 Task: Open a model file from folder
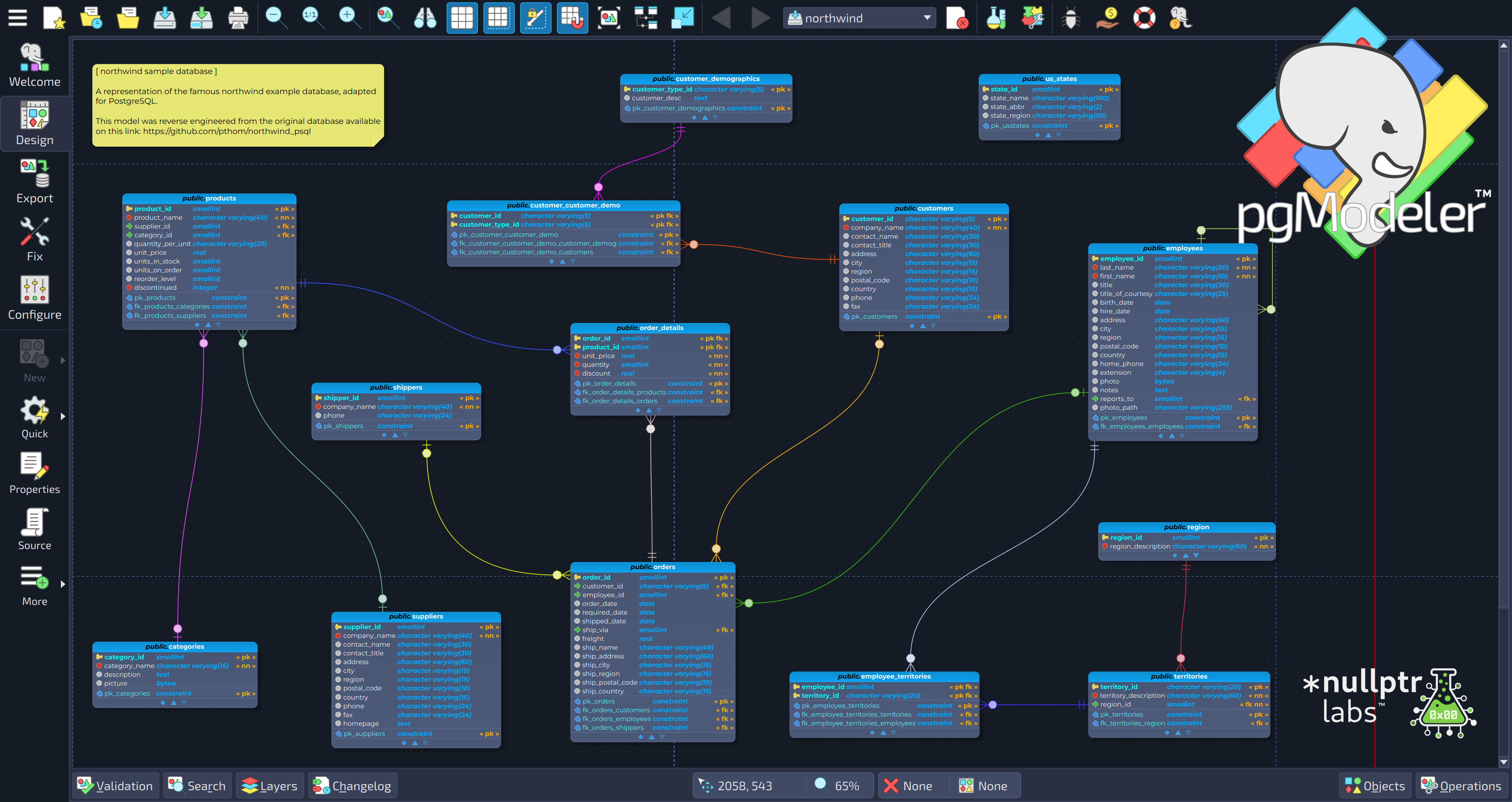(127, 18)
